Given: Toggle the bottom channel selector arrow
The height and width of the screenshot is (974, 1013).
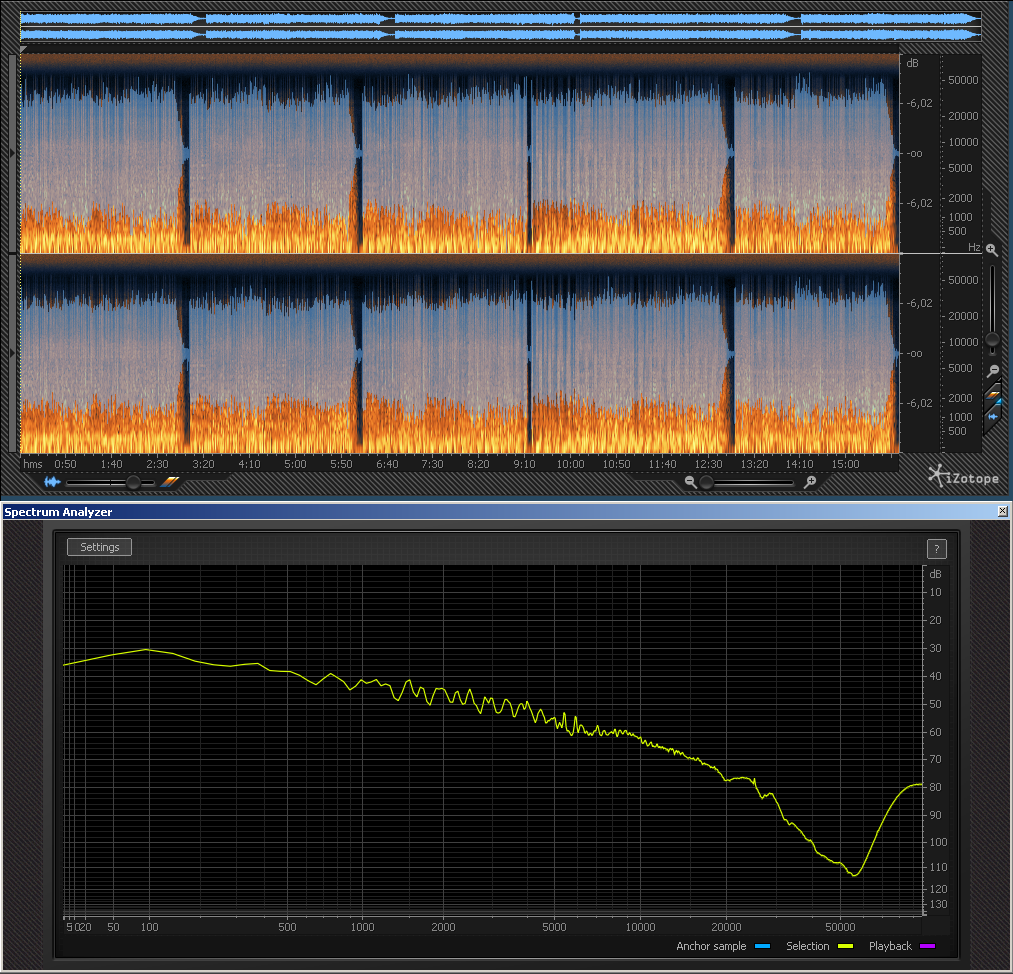Looking at the screenshot, I should pyautogui.click(x=12, y=353).
